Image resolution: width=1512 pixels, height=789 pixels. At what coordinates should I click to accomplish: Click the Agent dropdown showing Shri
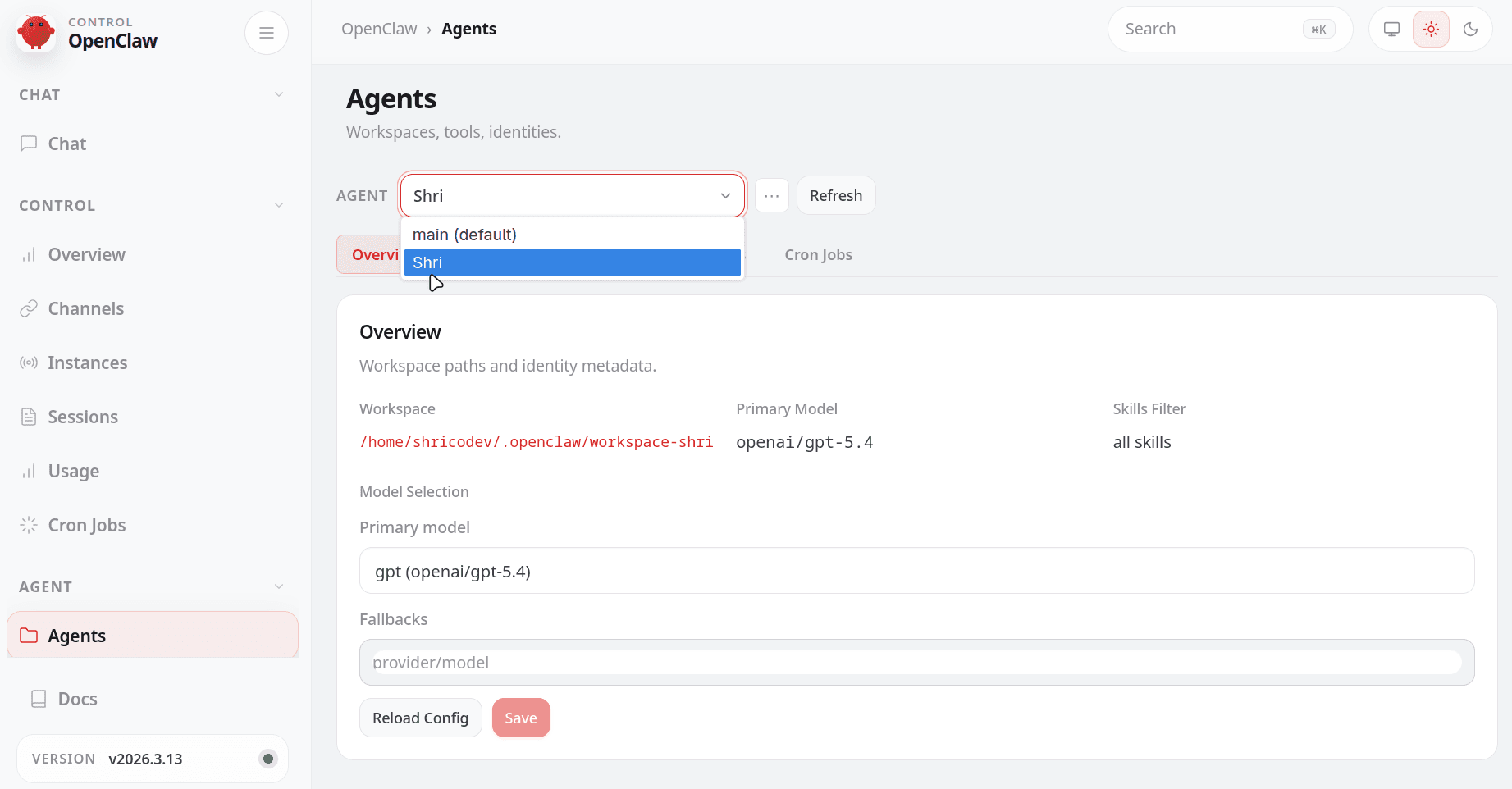tap(573, 196)
